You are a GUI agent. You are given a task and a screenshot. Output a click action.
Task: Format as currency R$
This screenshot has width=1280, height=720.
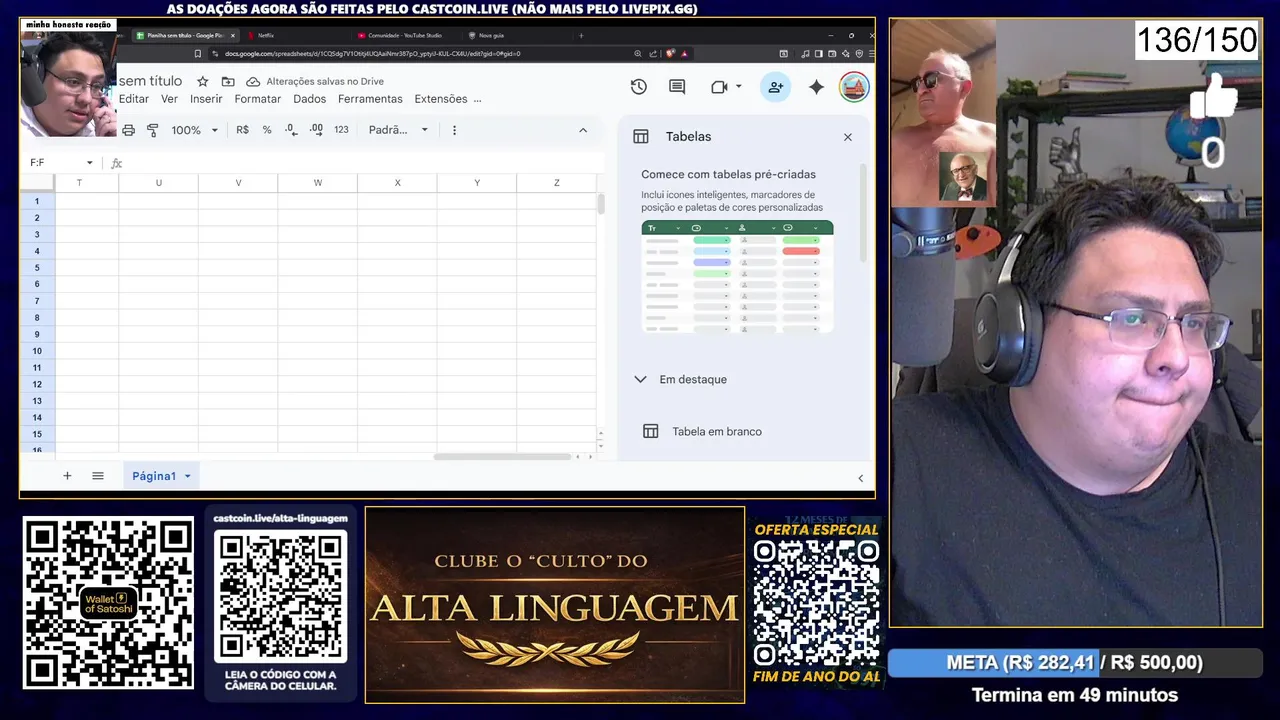pos(242,130)
